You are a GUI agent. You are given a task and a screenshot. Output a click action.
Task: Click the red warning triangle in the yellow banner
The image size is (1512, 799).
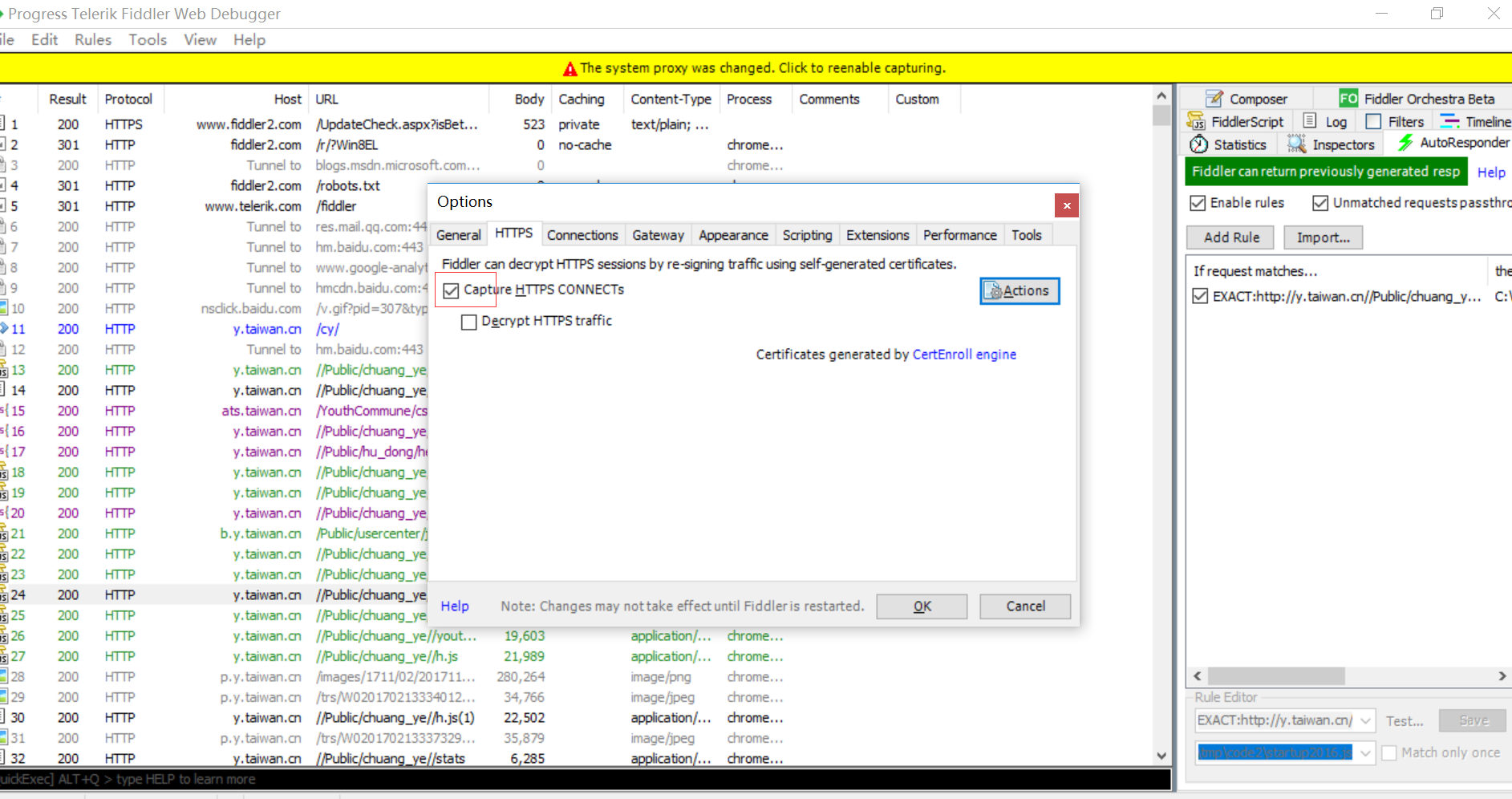click(x=570, y=69)
